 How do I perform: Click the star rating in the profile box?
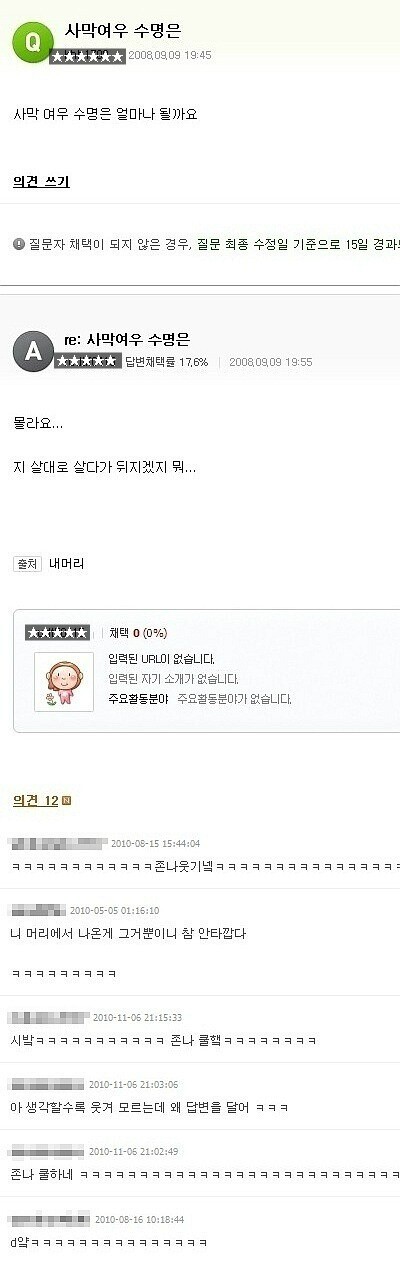pyautogui.click(x=57, y=633)
